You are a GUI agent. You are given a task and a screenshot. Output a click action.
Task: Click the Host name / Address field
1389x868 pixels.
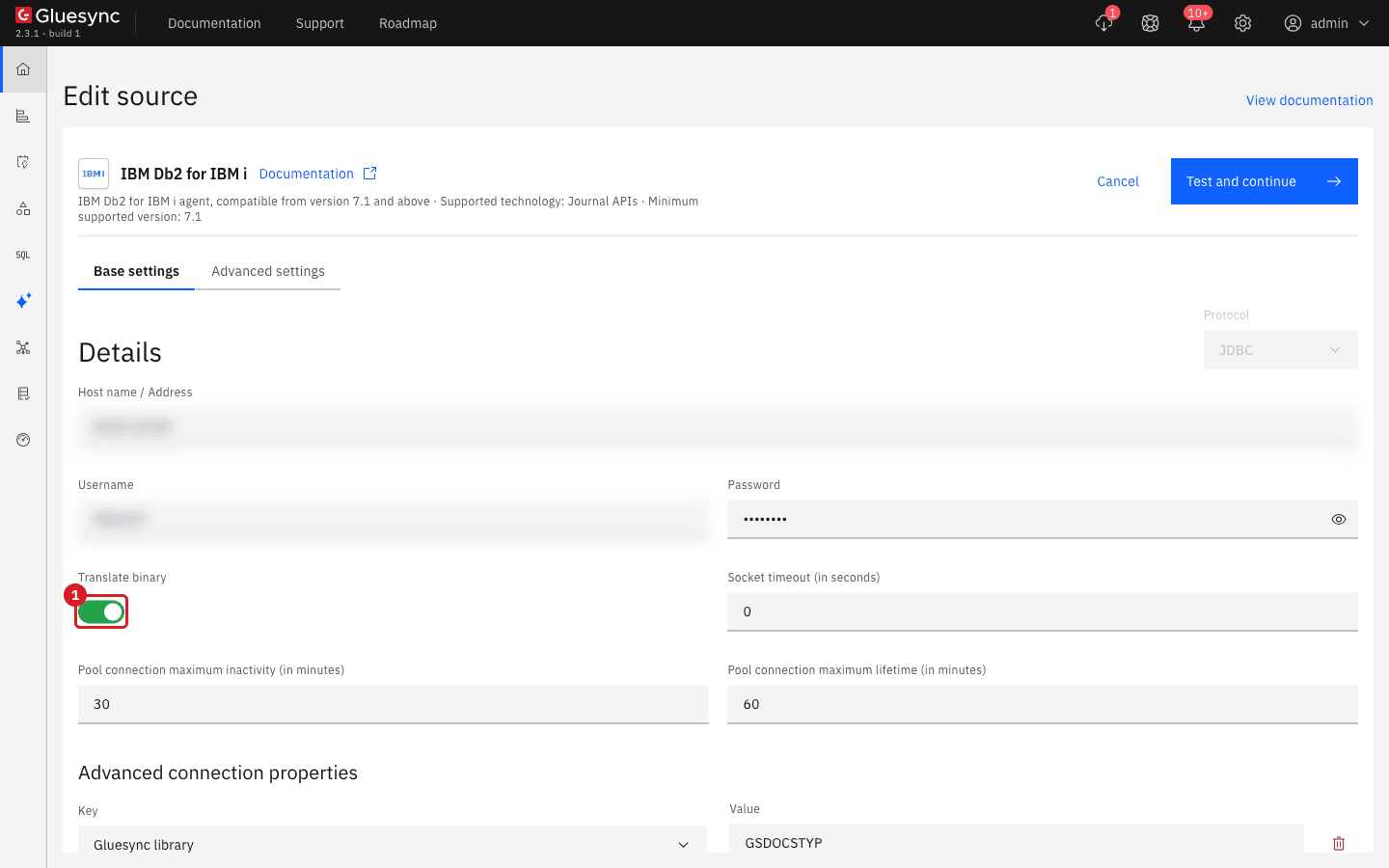[718, 426]
